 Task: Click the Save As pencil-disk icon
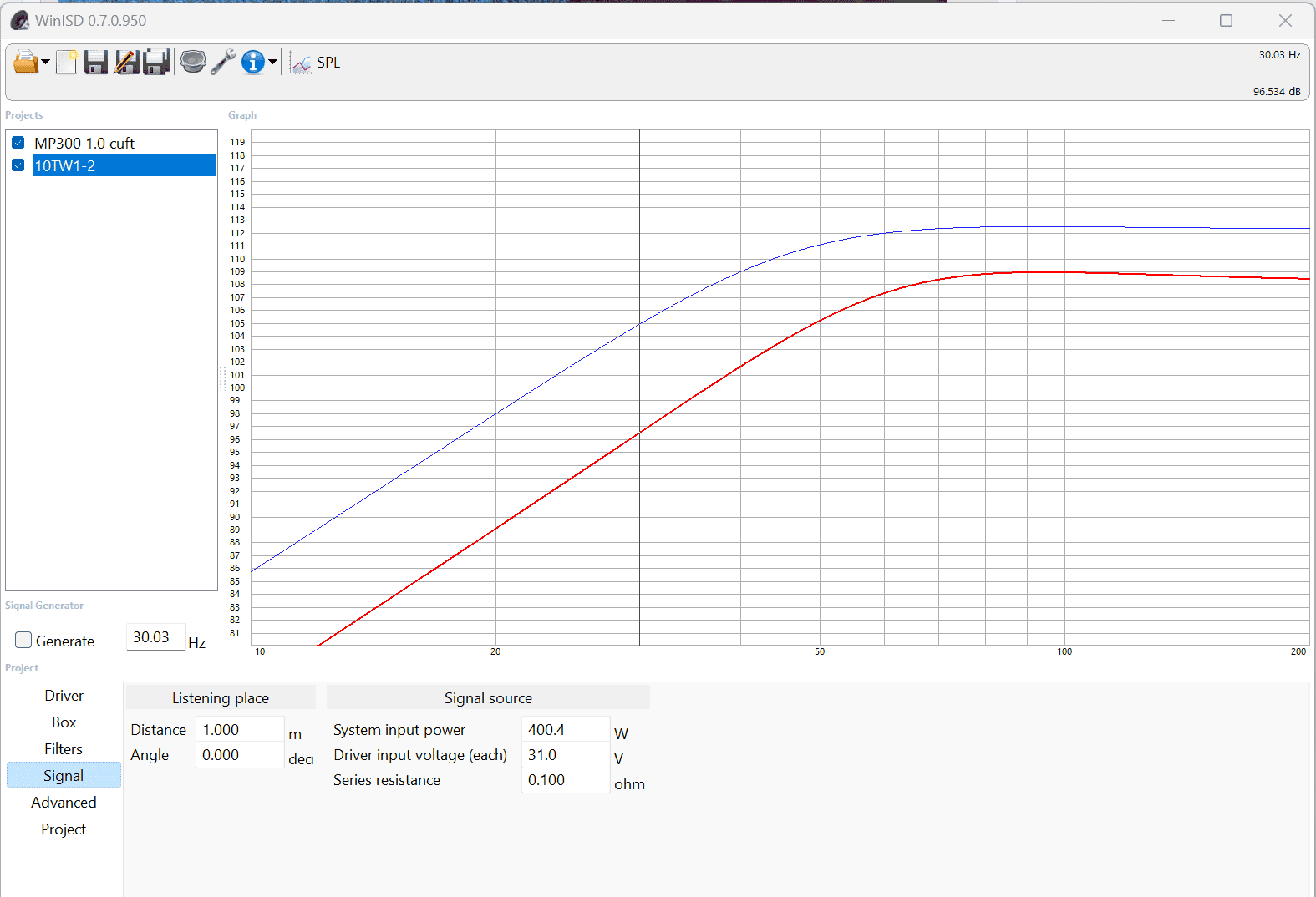[126, 62]
